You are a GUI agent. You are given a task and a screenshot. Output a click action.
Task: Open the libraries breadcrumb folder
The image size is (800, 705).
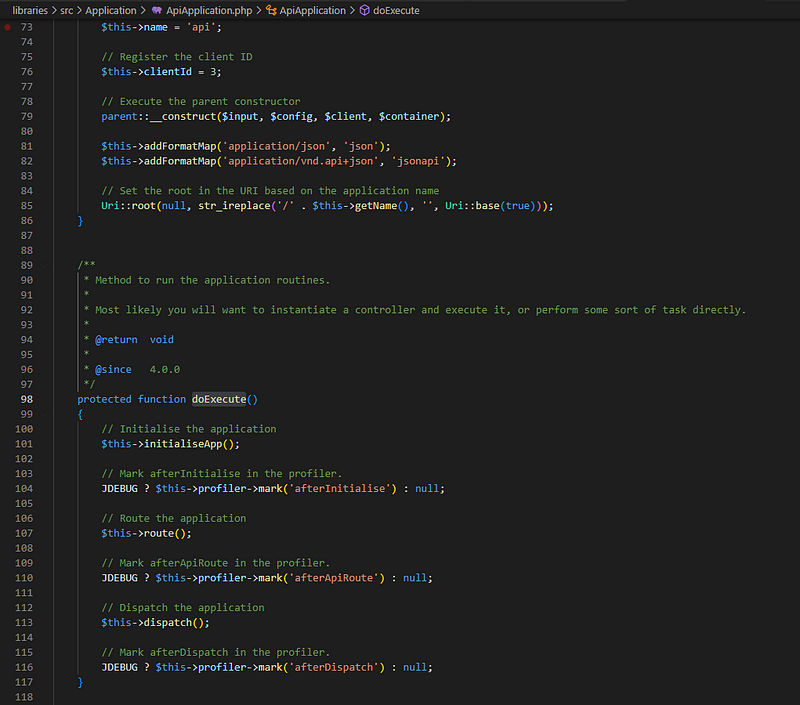pos(29,10)
